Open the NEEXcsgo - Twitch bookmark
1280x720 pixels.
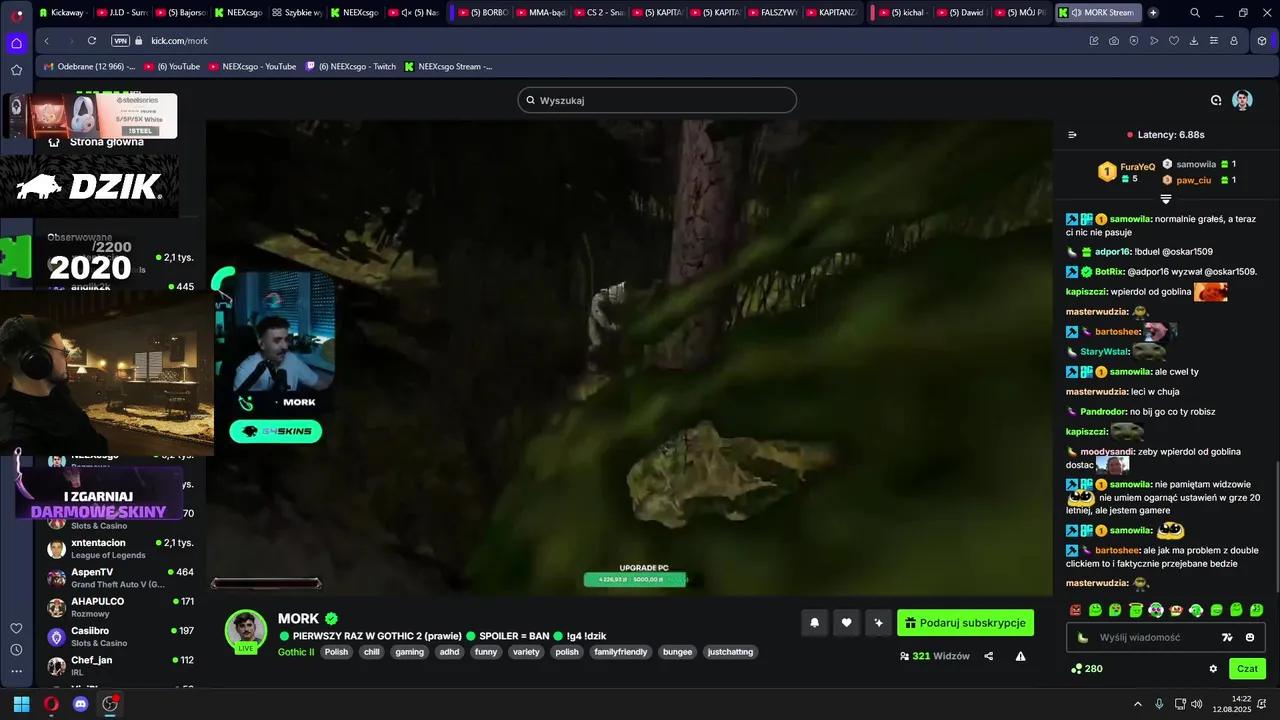click(350, 66)
